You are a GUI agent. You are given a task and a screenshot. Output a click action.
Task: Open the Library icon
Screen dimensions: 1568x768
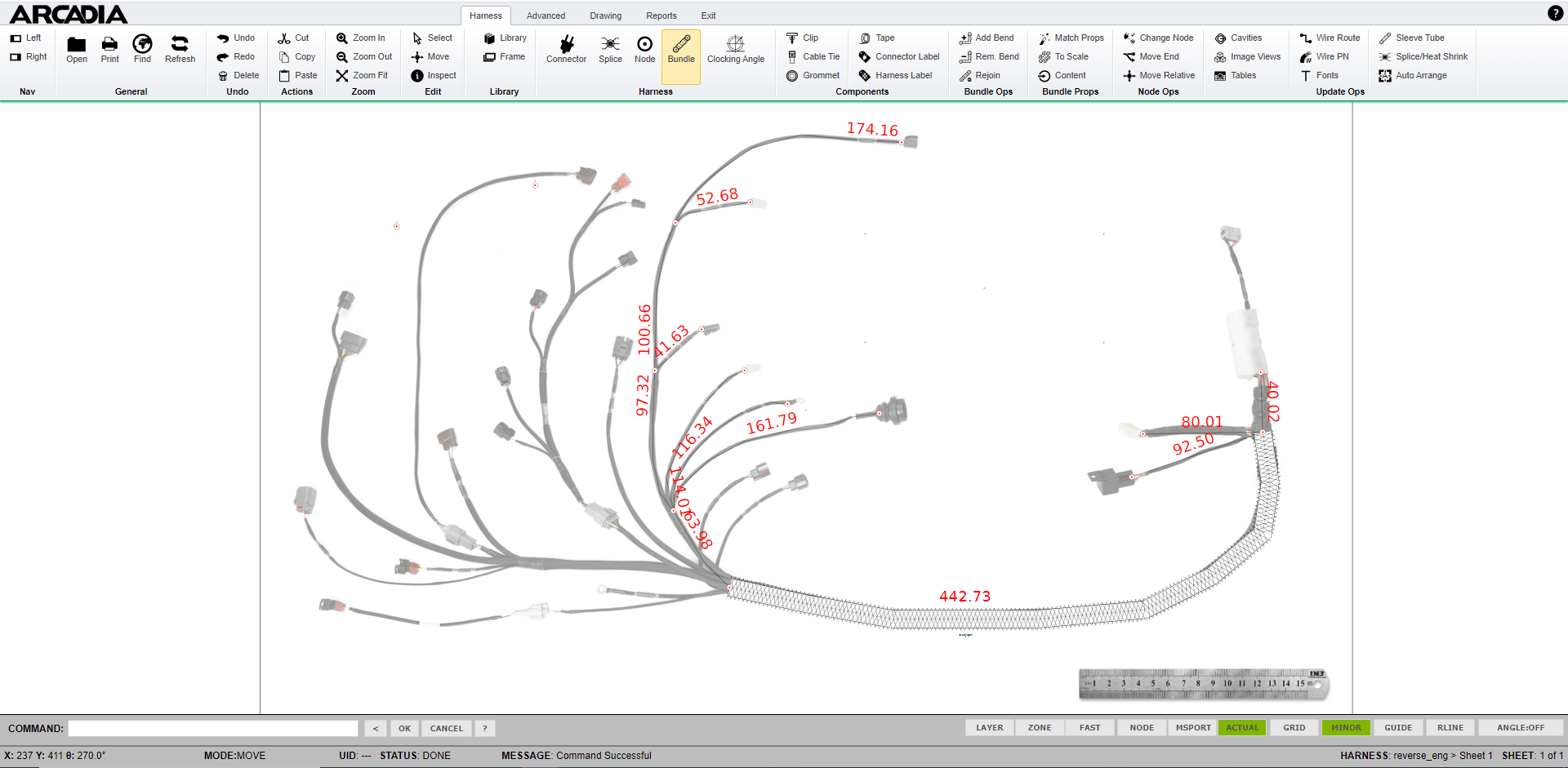pyautogui.click(x=490, y=38)
